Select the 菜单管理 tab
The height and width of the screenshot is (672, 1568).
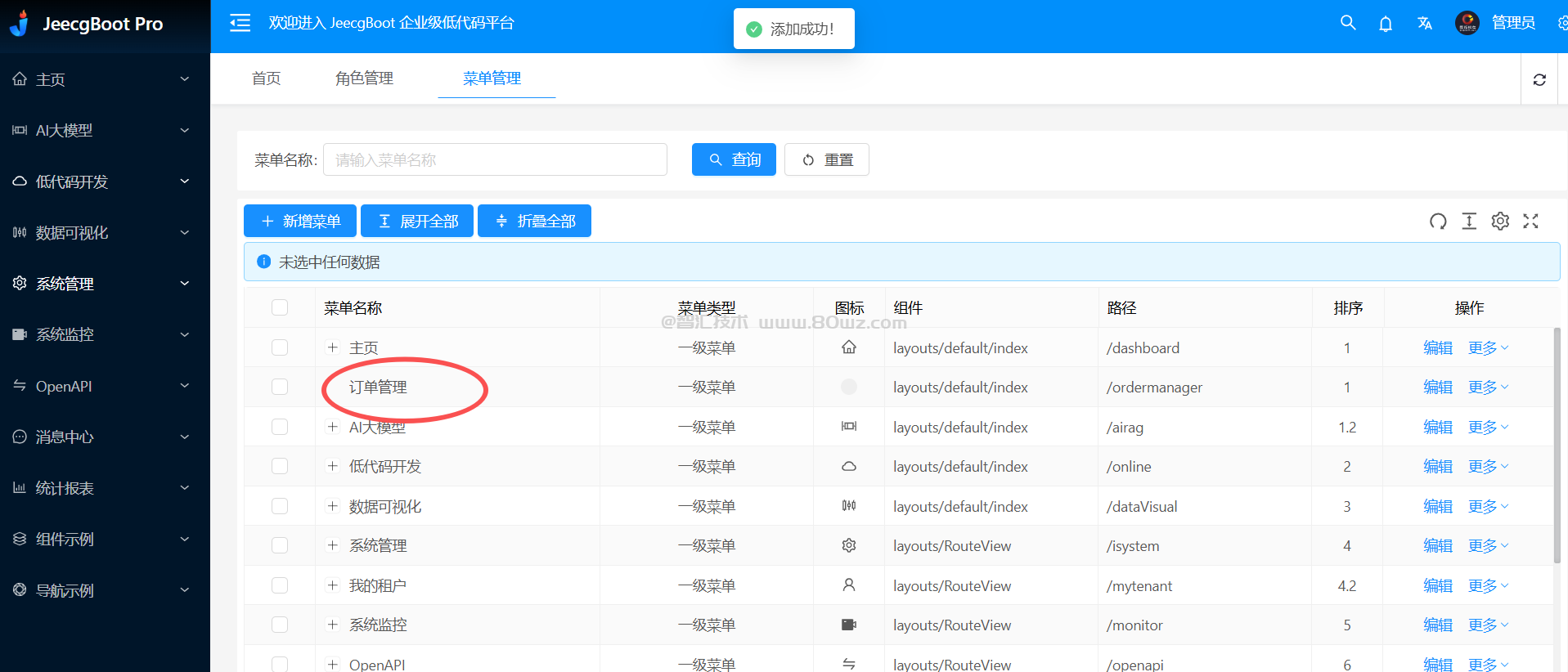[x=492, y=78]
